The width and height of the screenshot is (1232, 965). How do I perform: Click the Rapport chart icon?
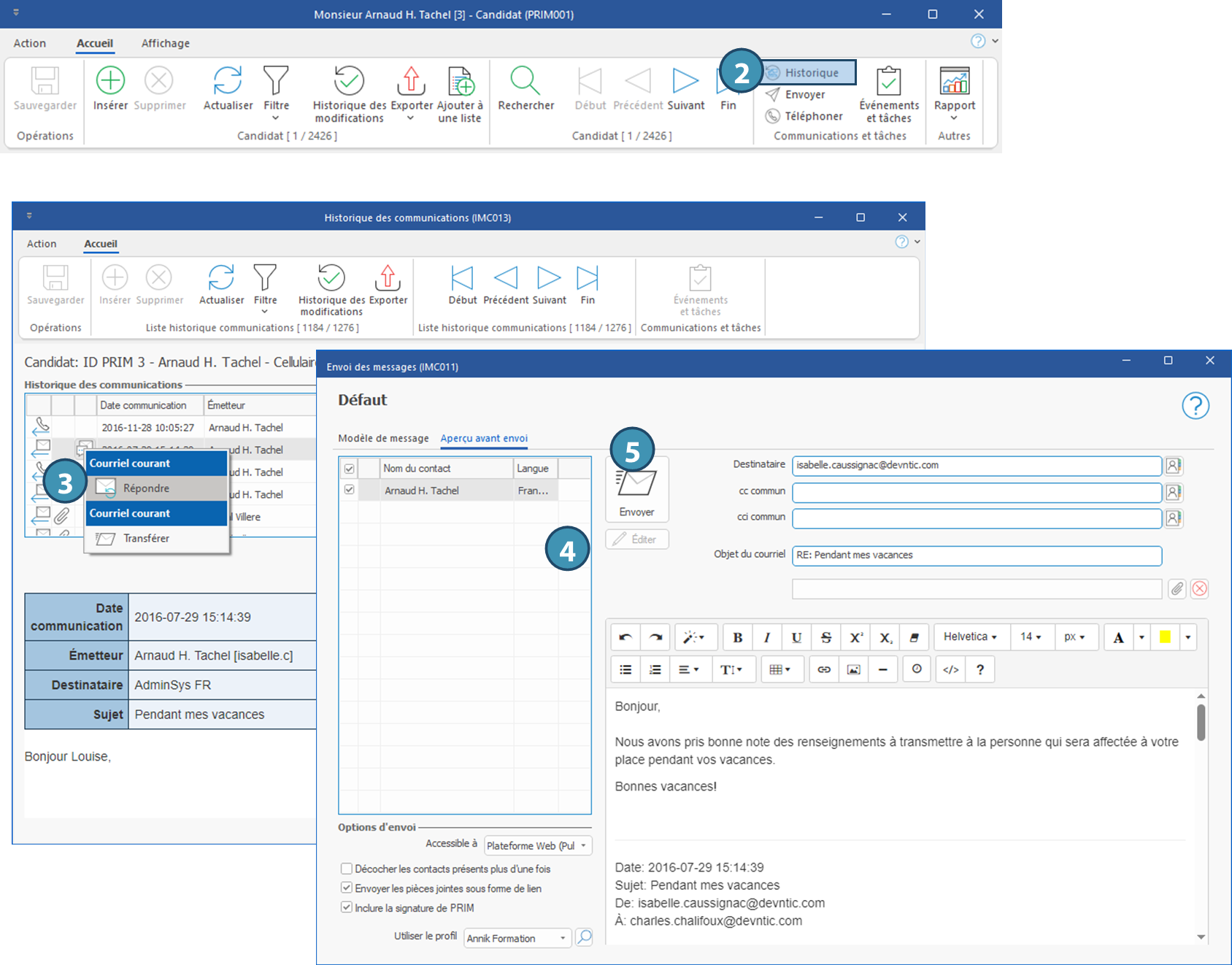click(954, 81)
